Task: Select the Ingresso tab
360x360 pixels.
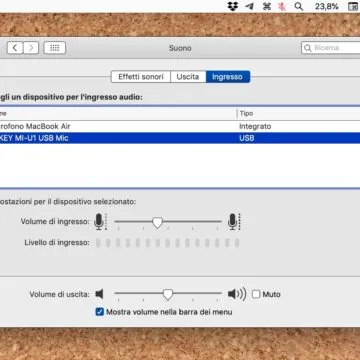Action: [x=228, y=77]
